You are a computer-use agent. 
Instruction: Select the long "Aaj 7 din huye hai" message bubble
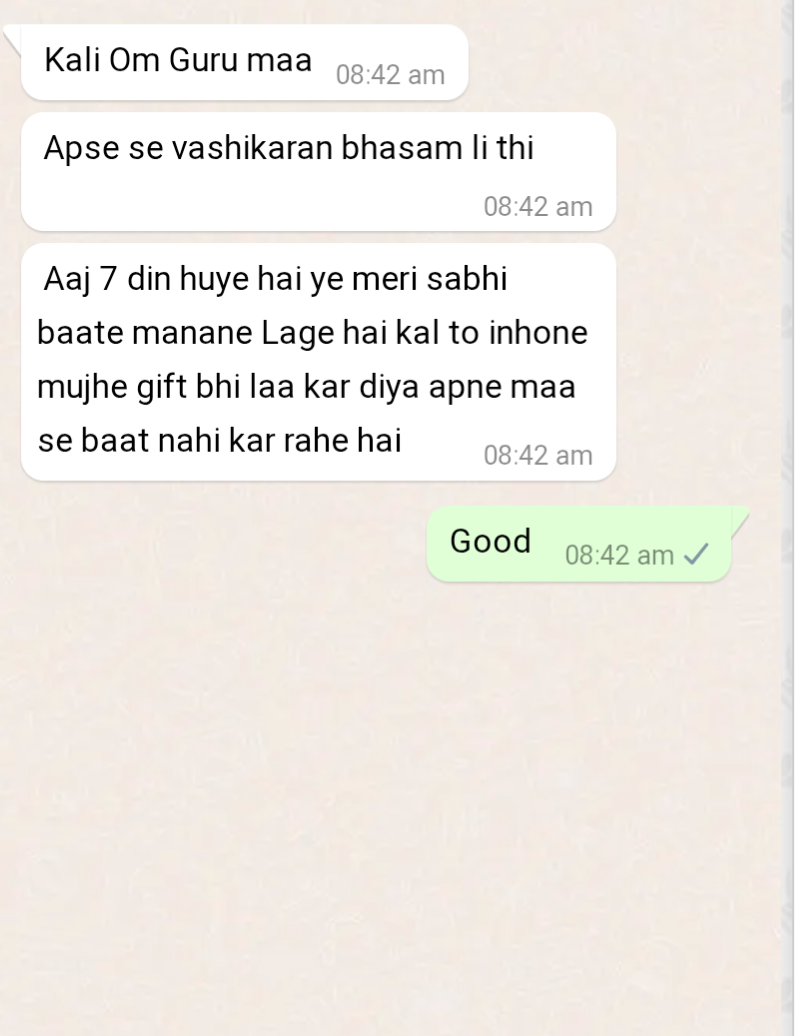(319, 362)
